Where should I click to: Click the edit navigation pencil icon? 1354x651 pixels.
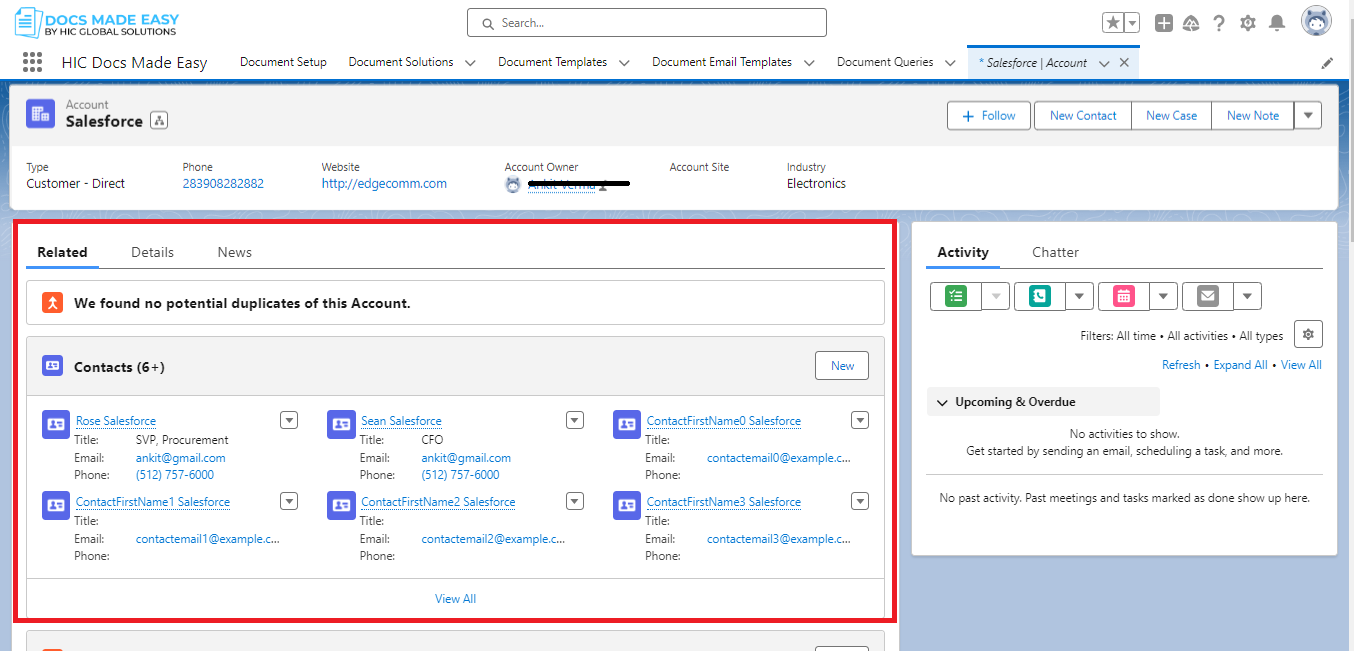(x=1327, y=62)
